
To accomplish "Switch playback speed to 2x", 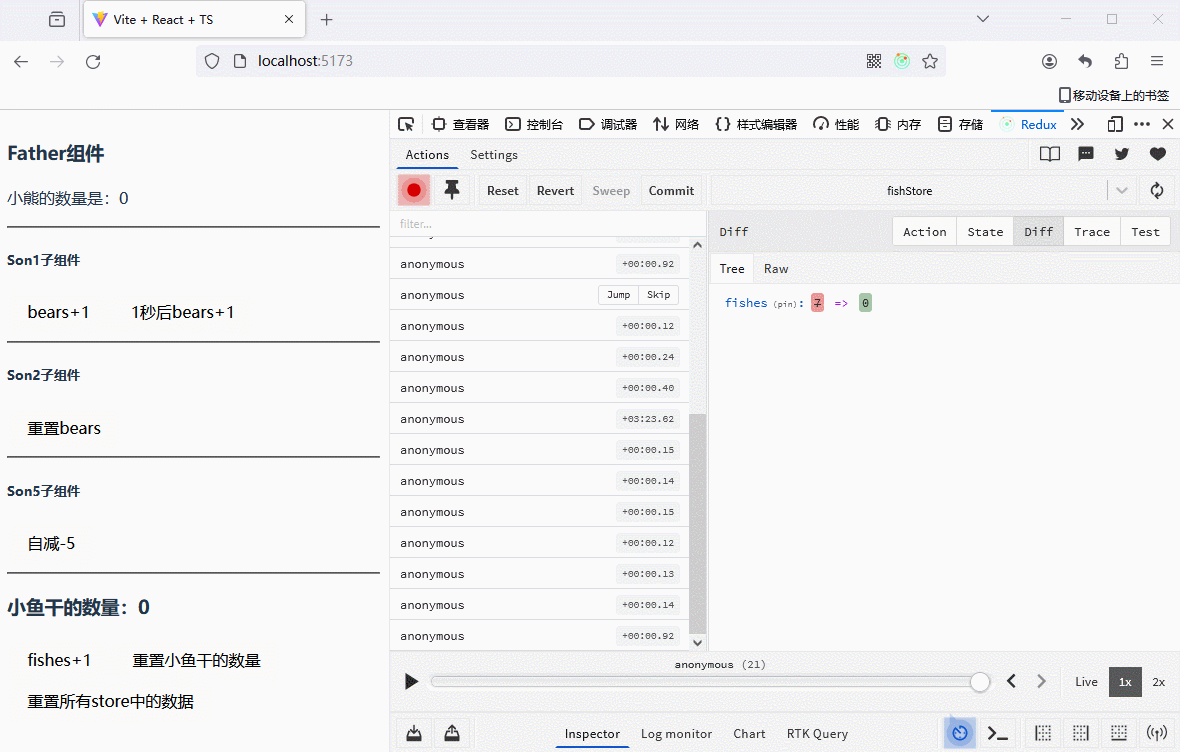I will pyautogui.click(x=1158, y=681).
